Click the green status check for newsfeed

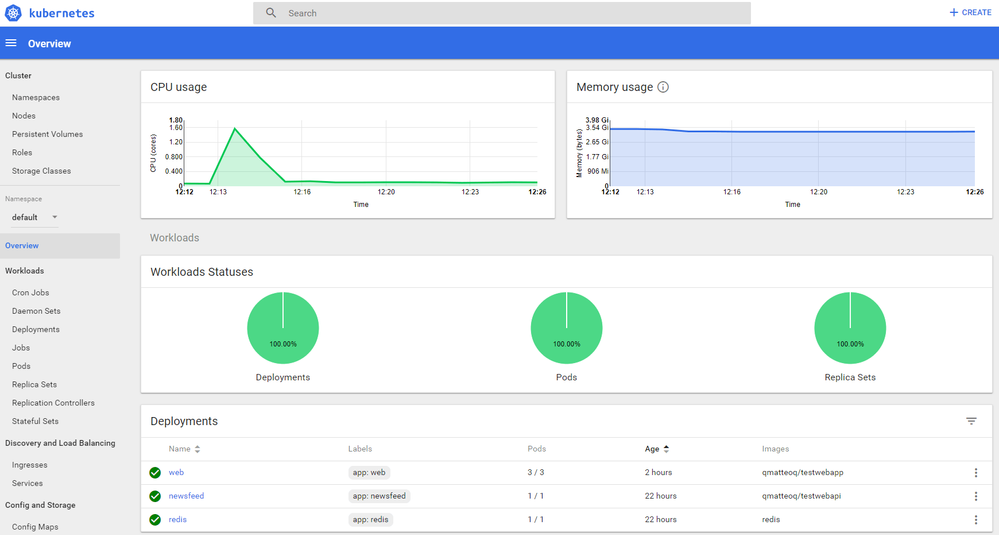coord(155,496)
